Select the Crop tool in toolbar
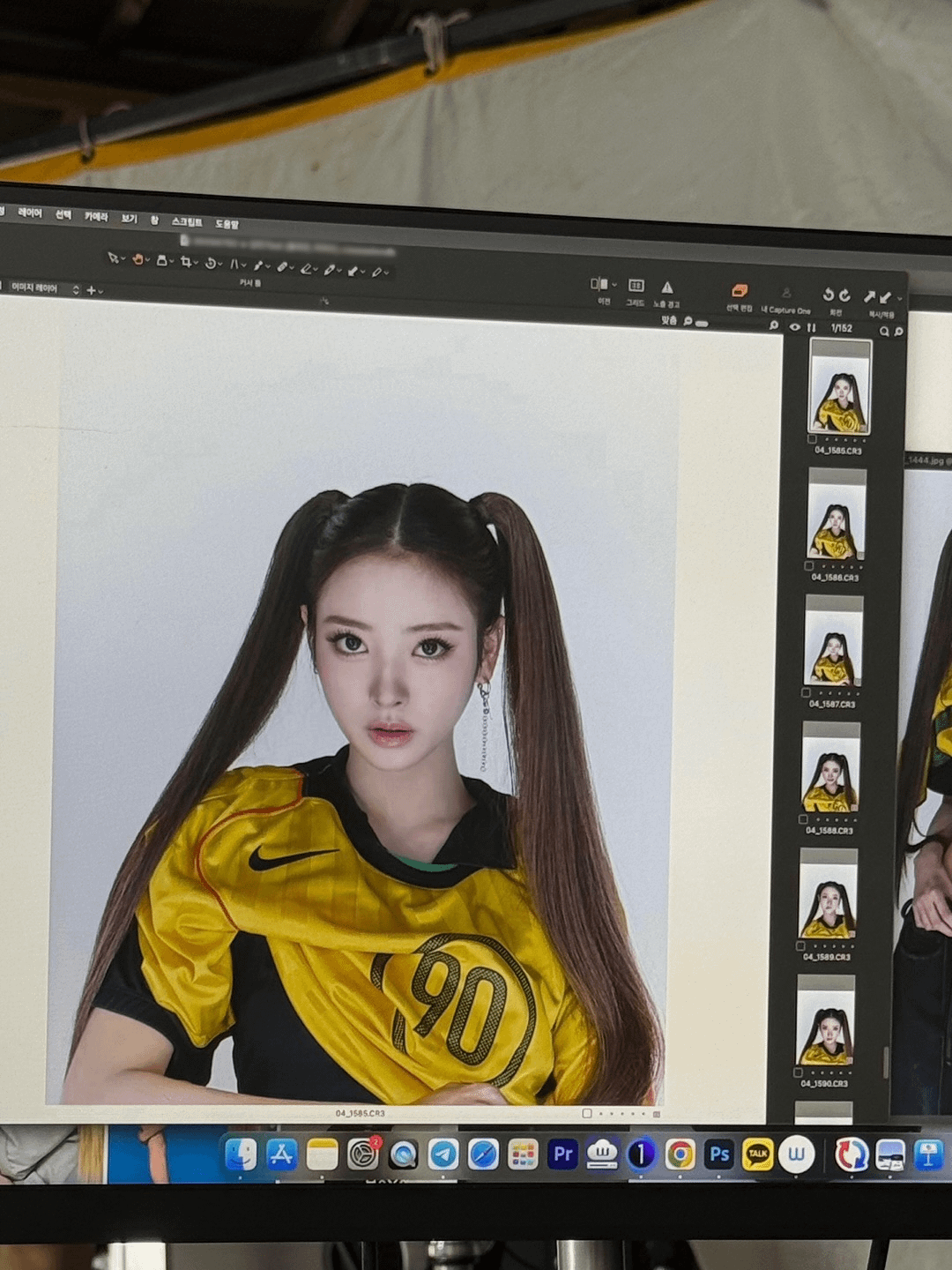The image size is (952, 1270). [x=186, y=261]
